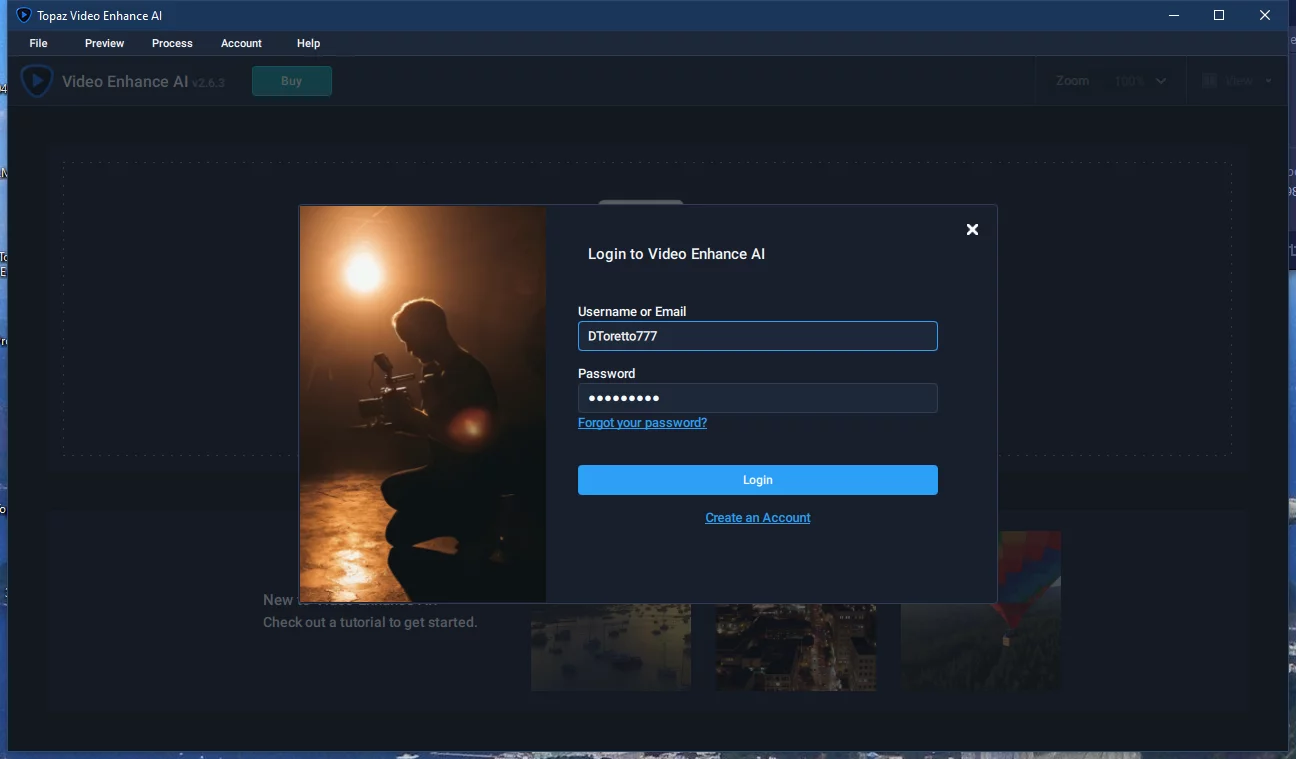Open the harbor boats tutorial thumbnail
Screen dimensions: 1296x759
[611, 646]
